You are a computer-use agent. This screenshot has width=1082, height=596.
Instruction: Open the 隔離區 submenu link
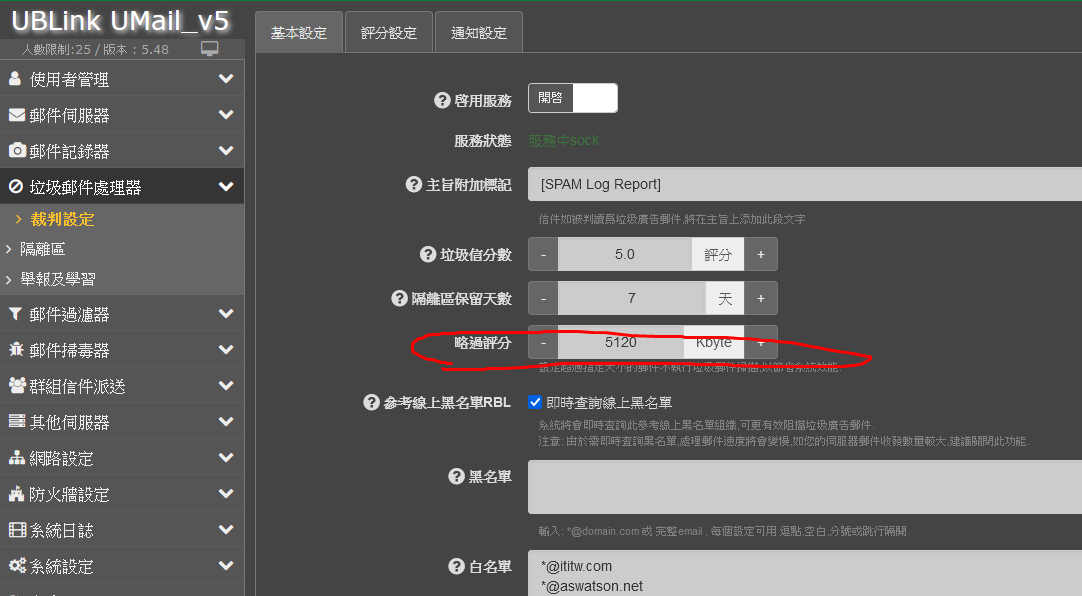pos(43,249)
